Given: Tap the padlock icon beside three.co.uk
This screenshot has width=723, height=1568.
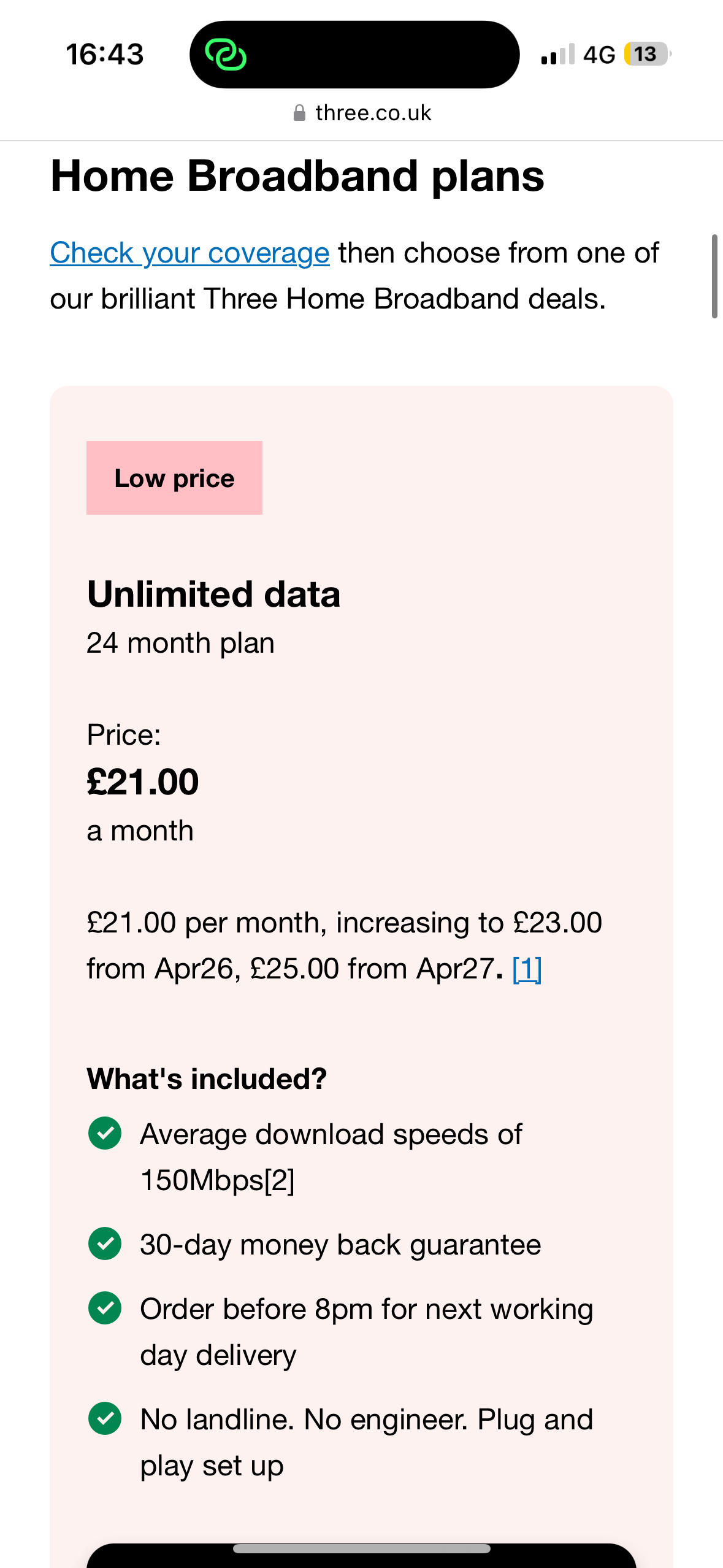Looking at the screenshot, I should tap(299, 113).
